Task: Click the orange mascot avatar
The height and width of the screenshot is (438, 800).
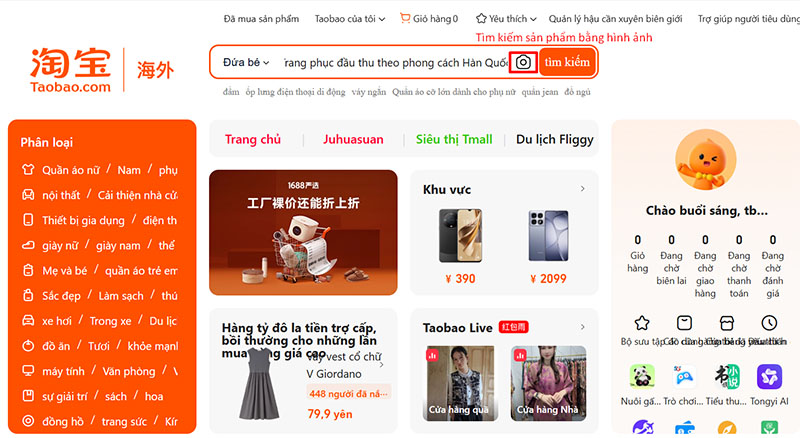Action: [x=706, y=160]
